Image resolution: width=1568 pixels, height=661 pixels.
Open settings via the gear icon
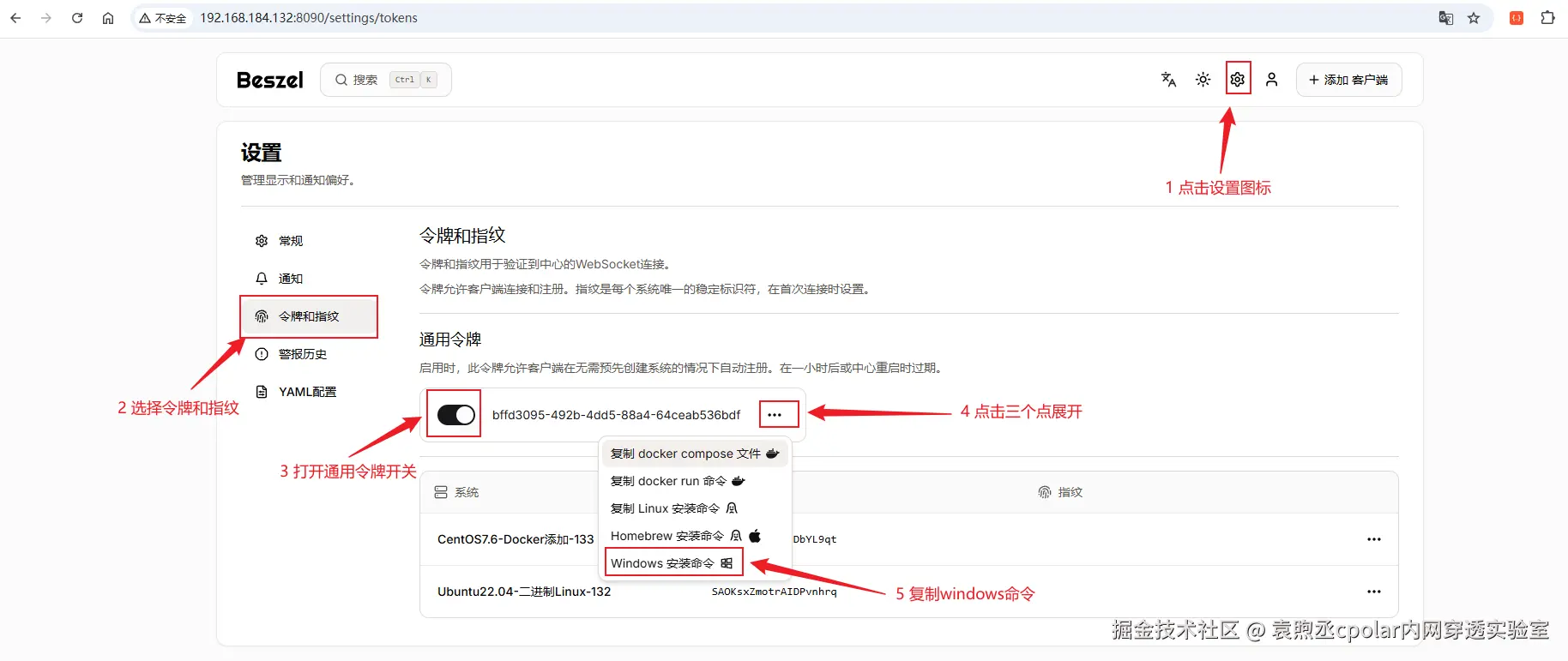tap(1238, 80)
